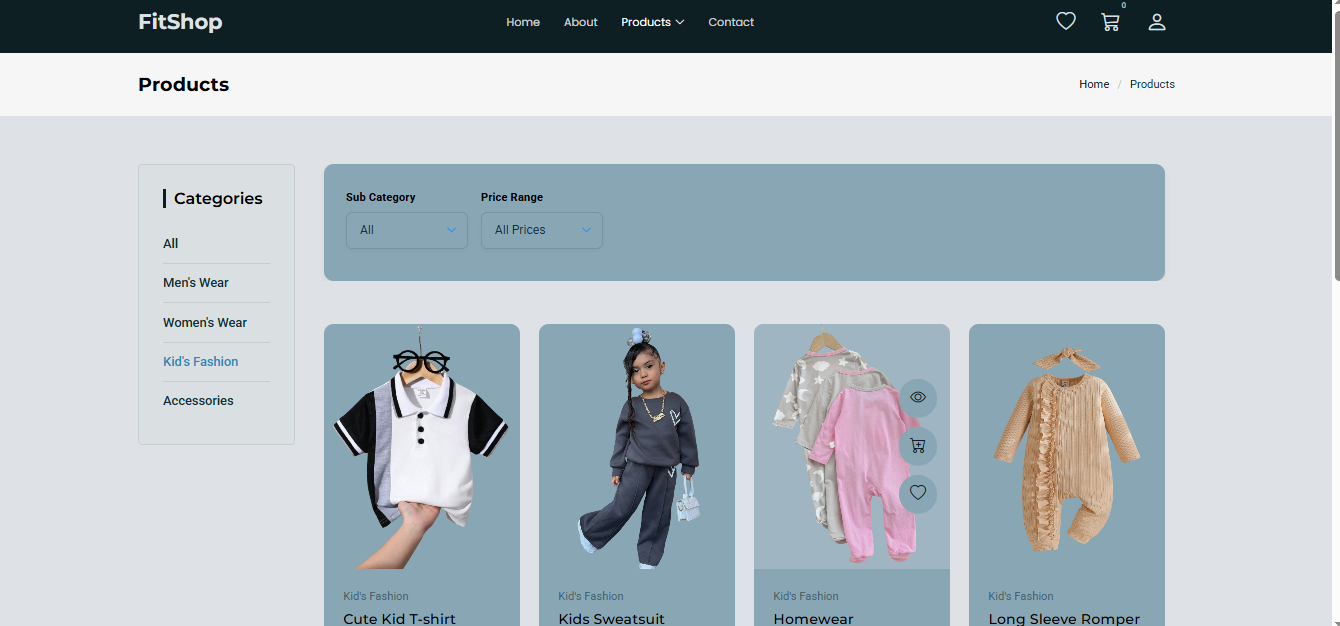Open the wishlist heart icon in header
1340x626 pixels.
point(1066,21)
